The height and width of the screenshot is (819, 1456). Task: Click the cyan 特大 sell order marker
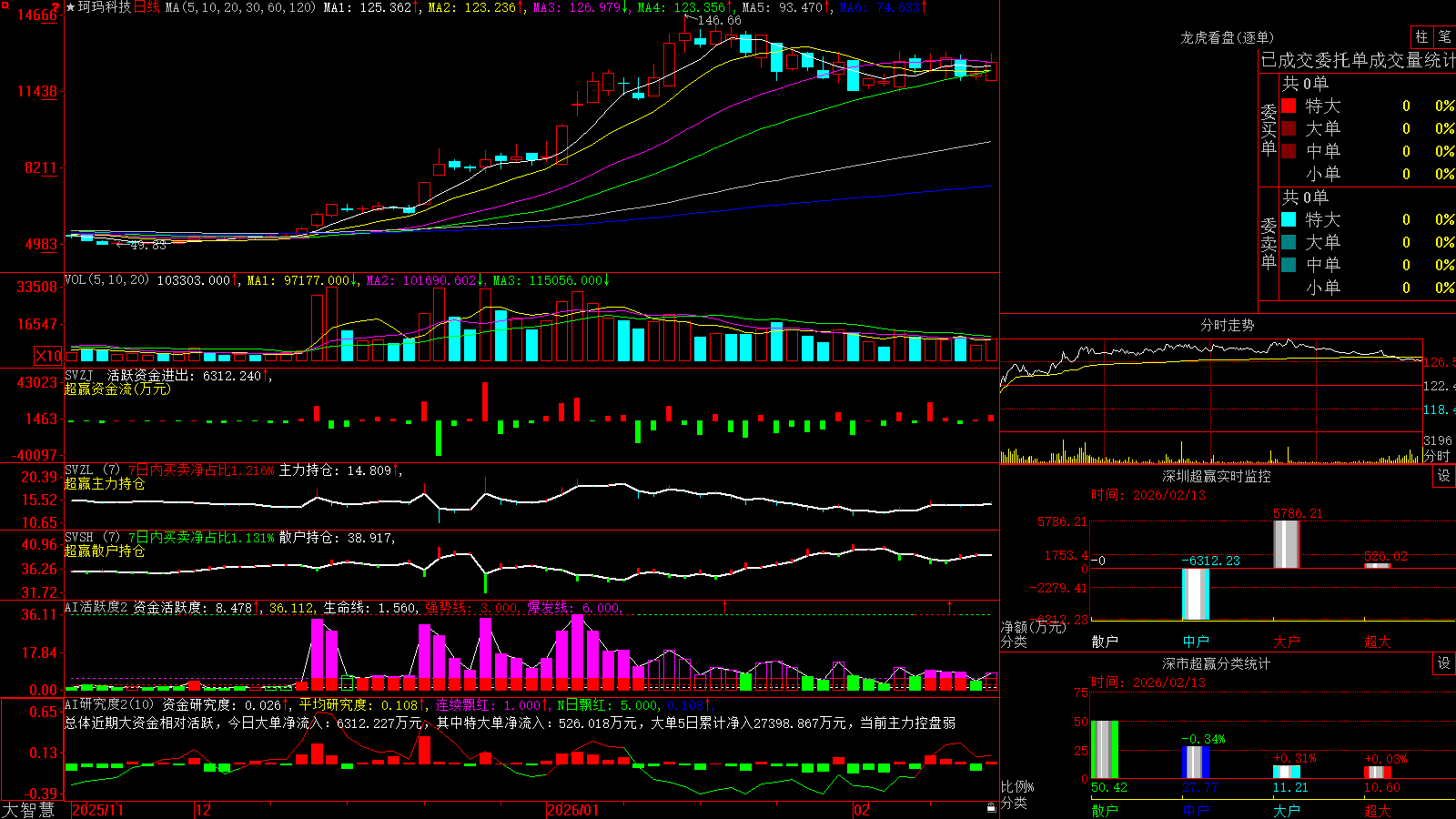point(1289,219)
